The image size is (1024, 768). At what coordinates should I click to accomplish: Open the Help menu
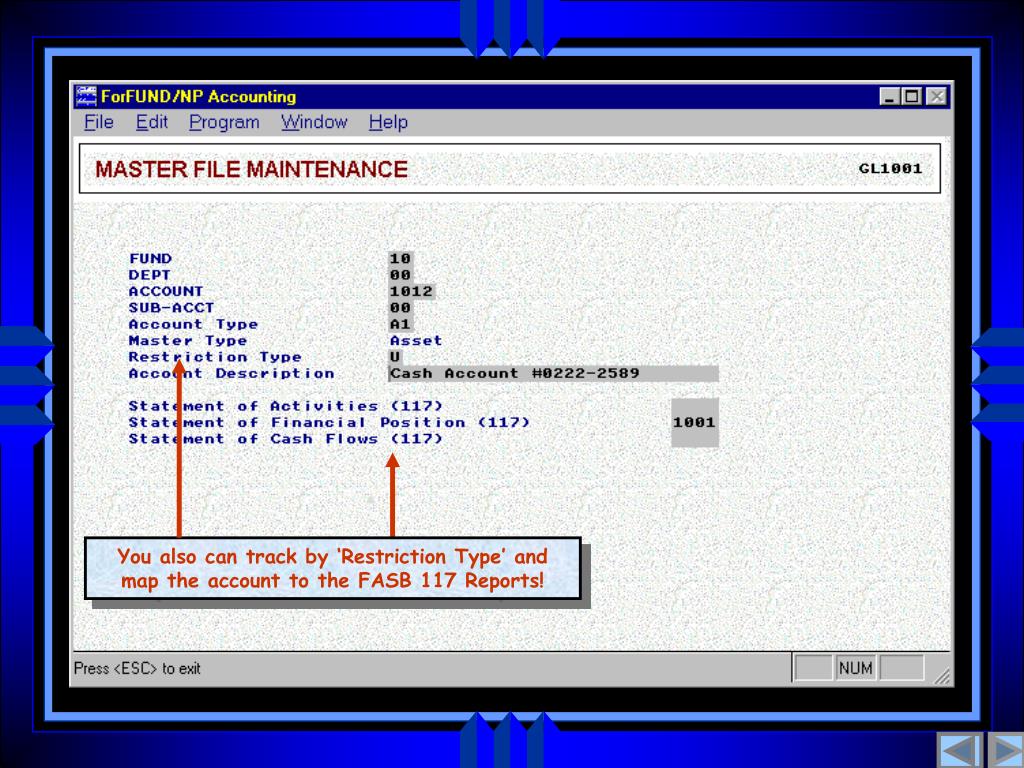388,122
